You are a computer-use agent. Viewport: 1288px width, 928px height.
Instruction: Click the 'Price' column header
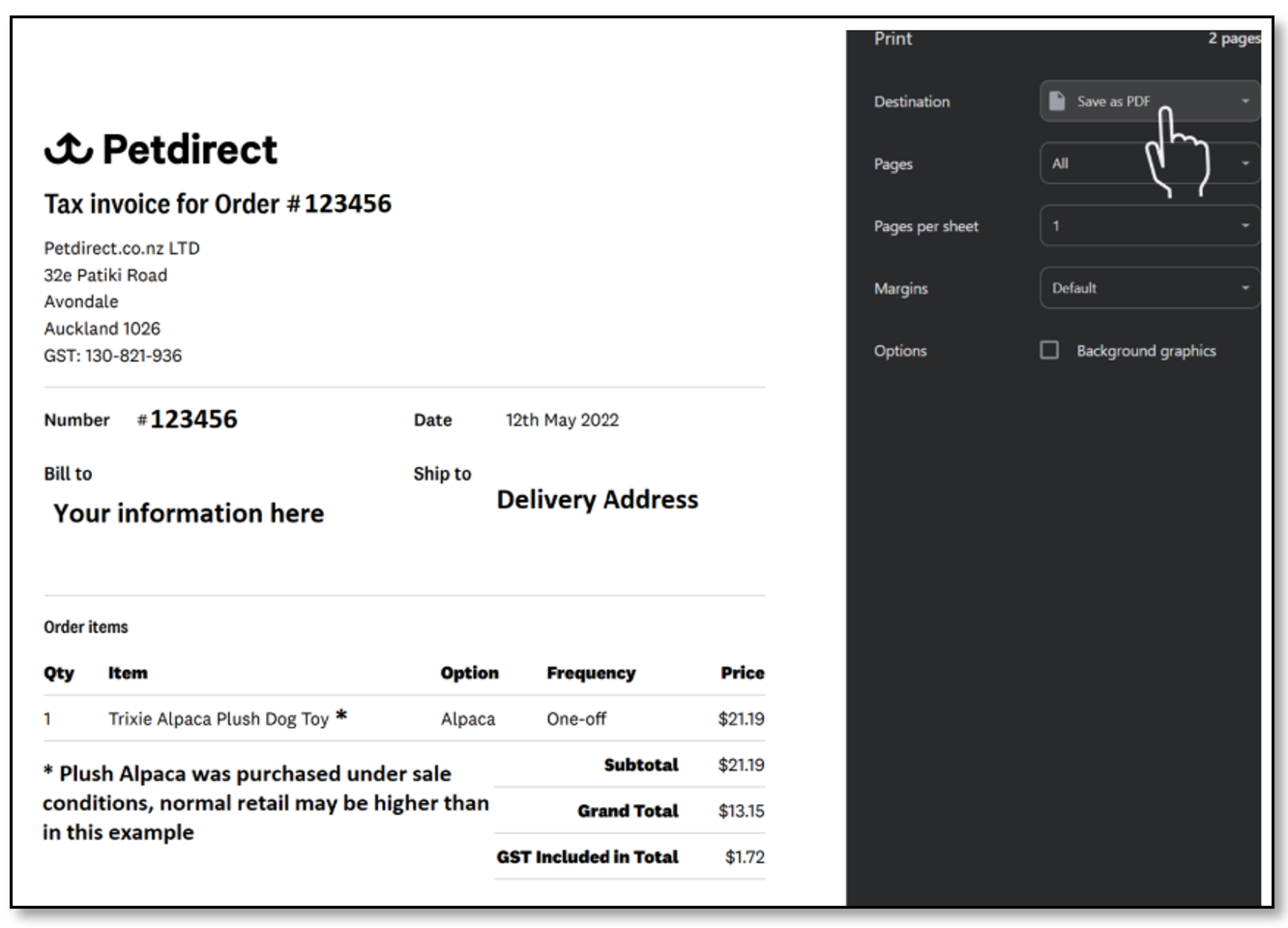[743, 673]
